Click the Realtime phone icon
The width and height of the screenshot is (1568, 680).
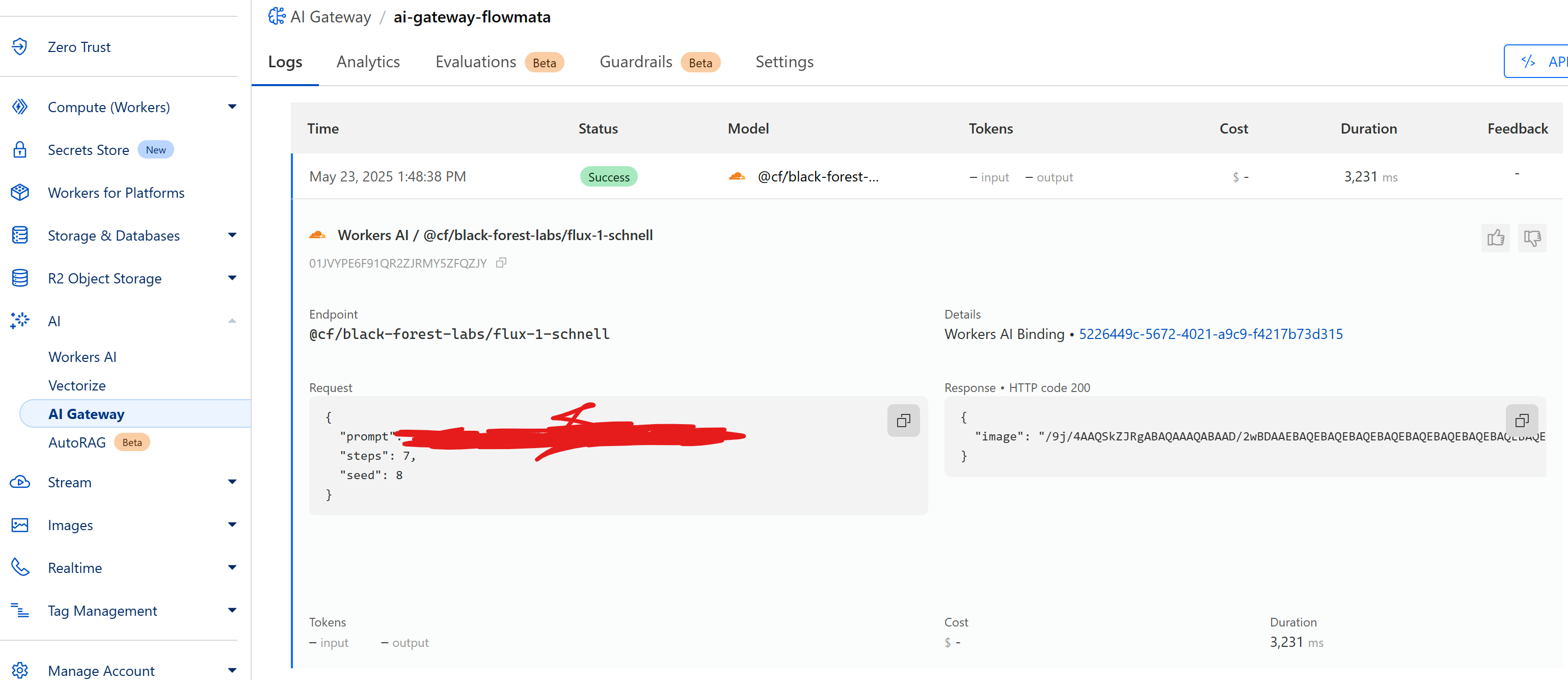[19, 567]
